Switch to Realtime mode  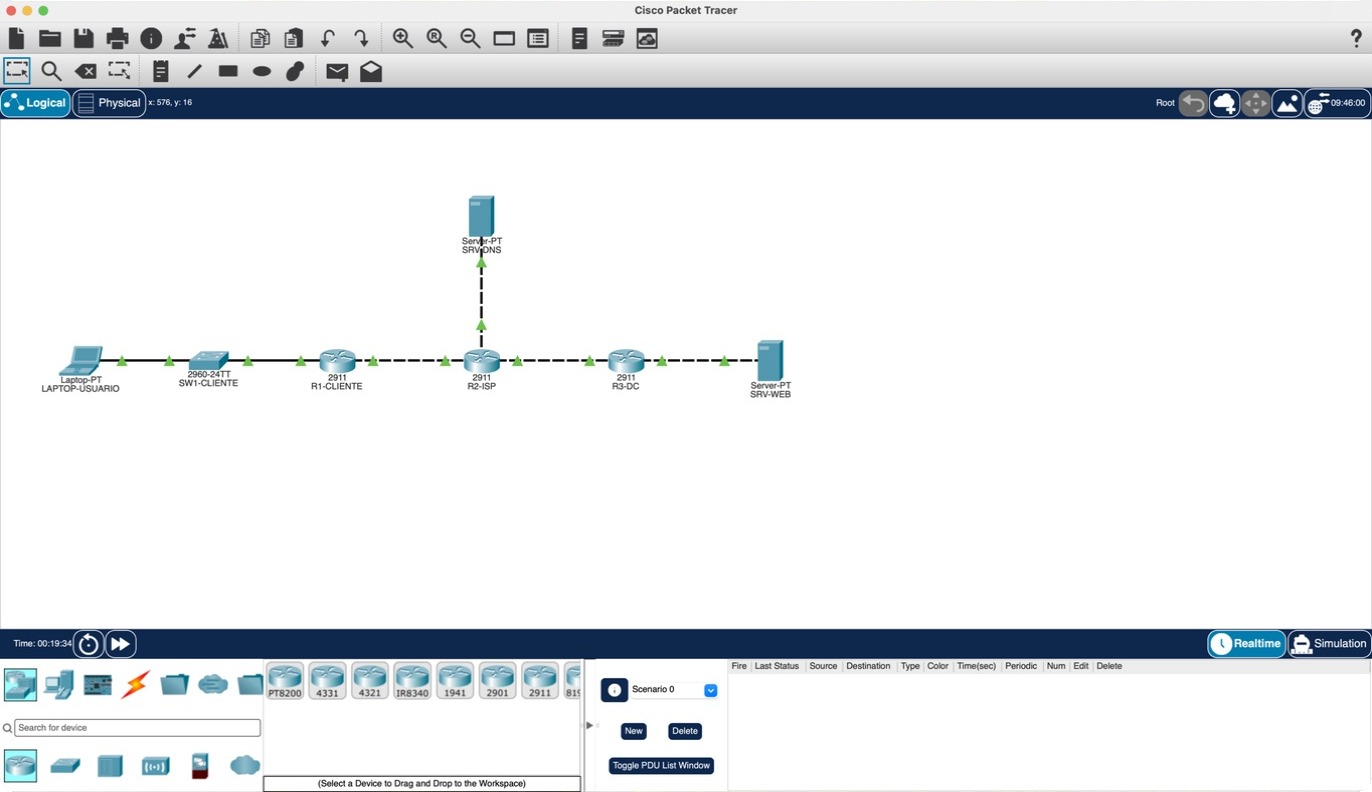click(1246, 644)
